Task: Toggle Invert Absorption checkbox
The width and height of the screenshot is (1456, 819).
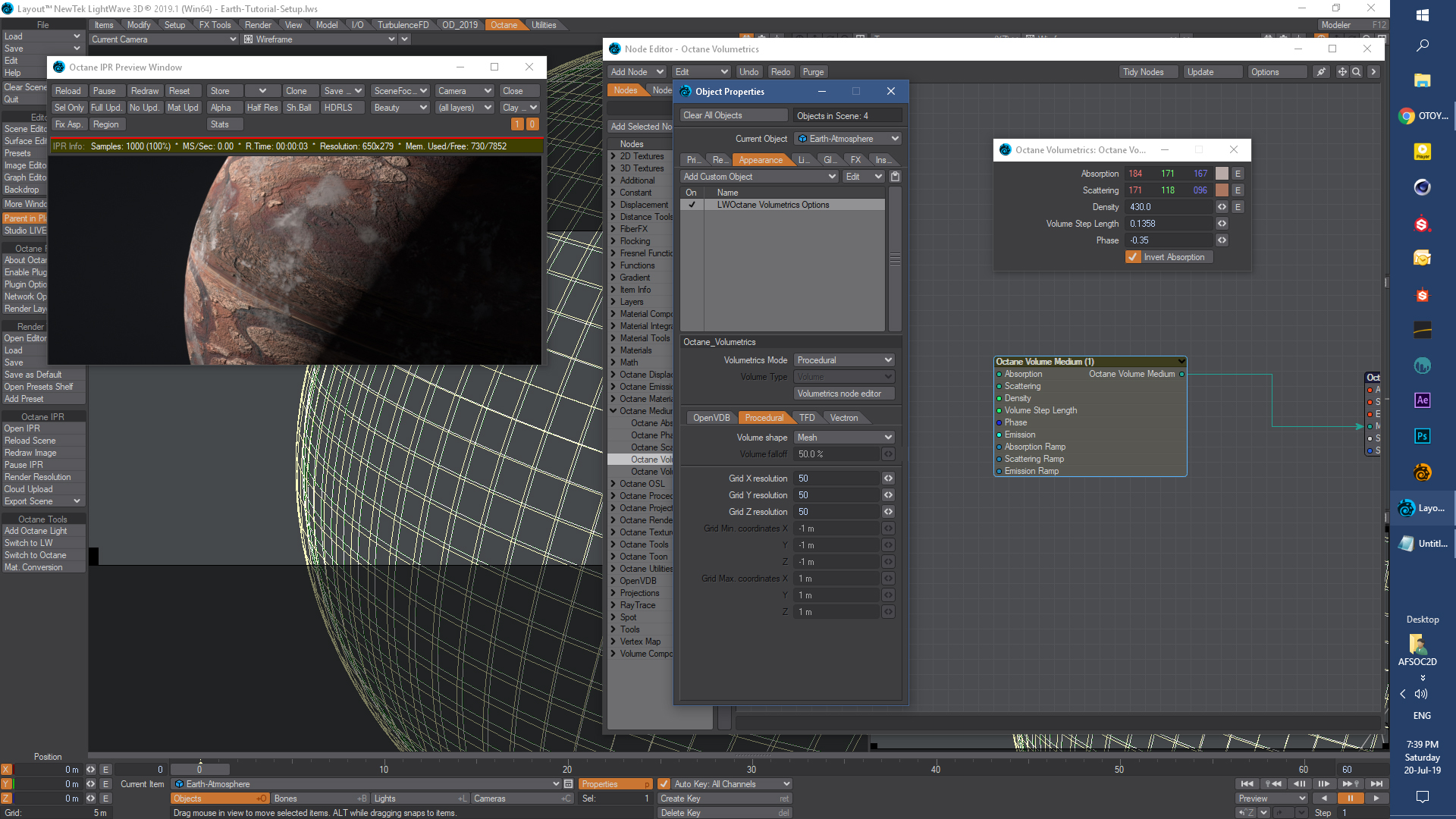Action: point(1133,257)
